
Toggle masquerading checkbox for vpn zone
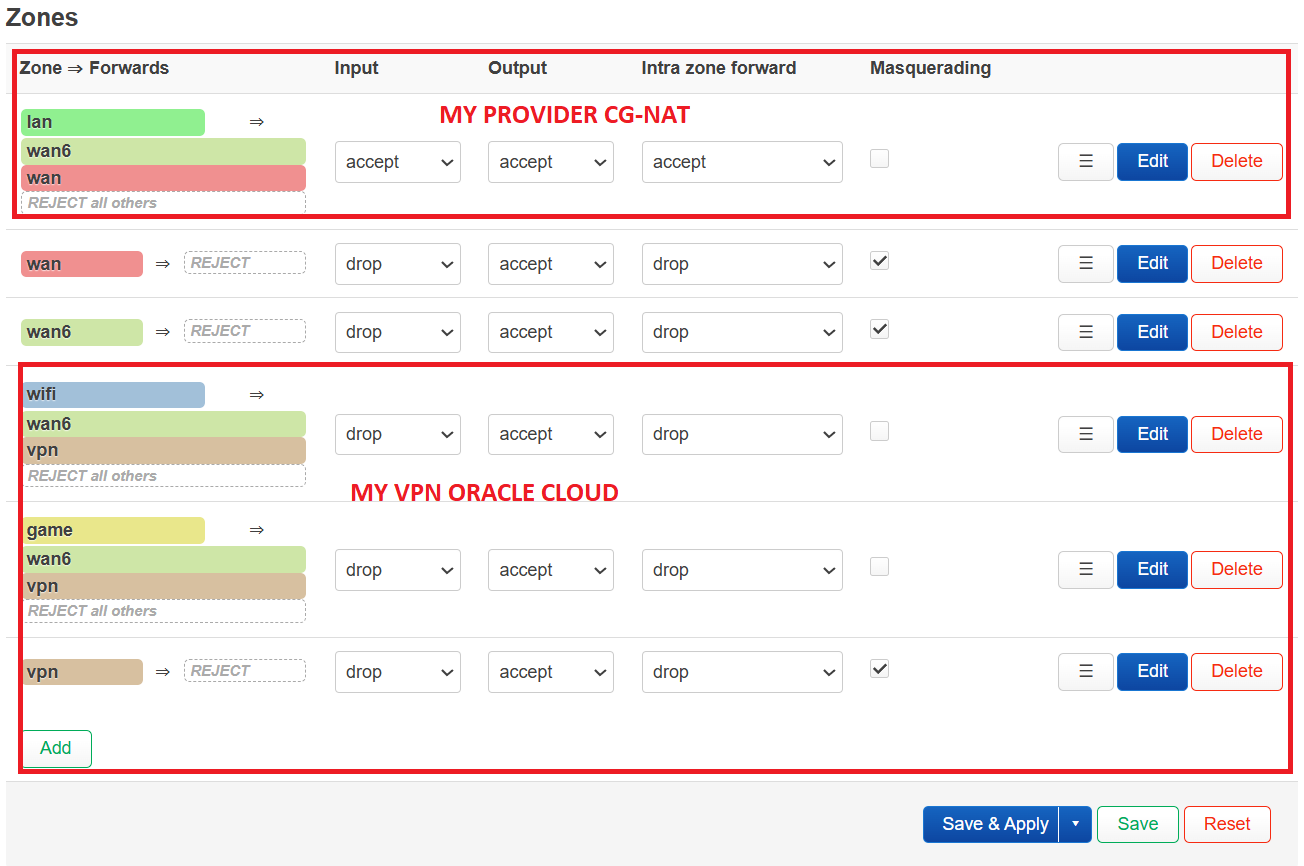point(879,668)
